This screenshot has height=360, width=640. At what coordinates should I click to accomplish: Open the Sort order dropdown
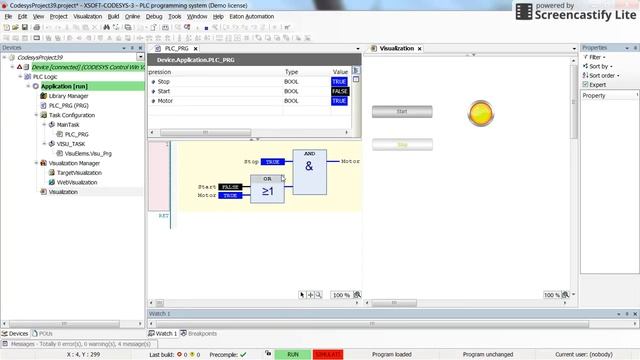601,76
